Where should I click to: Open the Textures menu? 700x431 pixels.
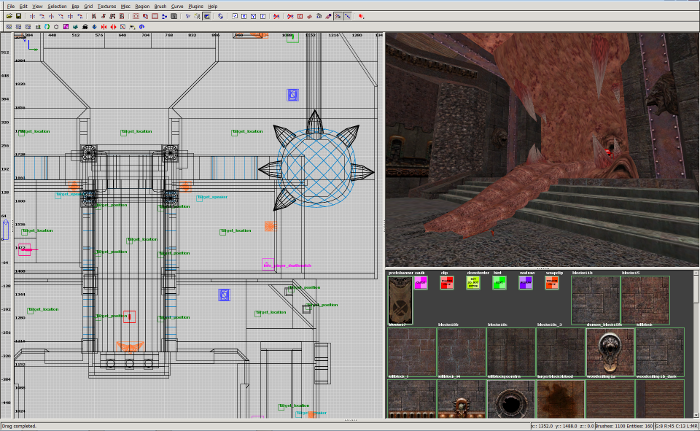(107, 6)
